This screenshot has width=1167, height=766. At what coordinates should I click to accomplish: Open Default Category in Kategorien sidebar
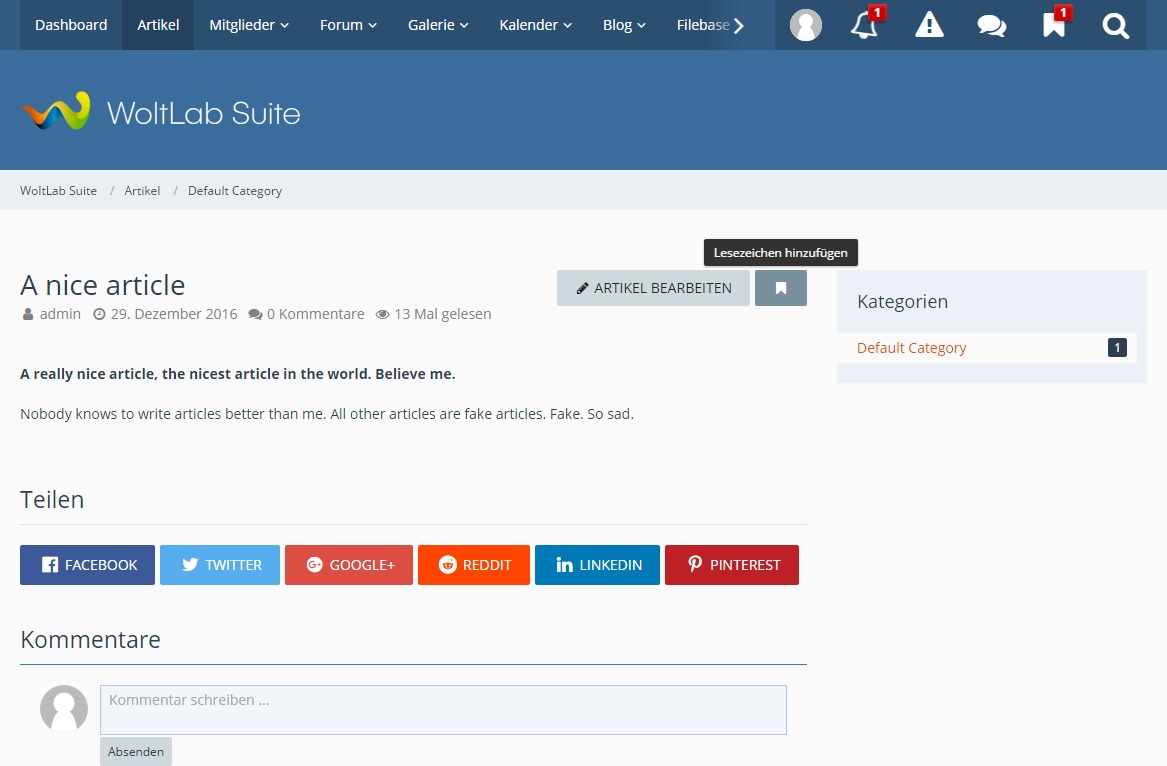pos(911,348)
